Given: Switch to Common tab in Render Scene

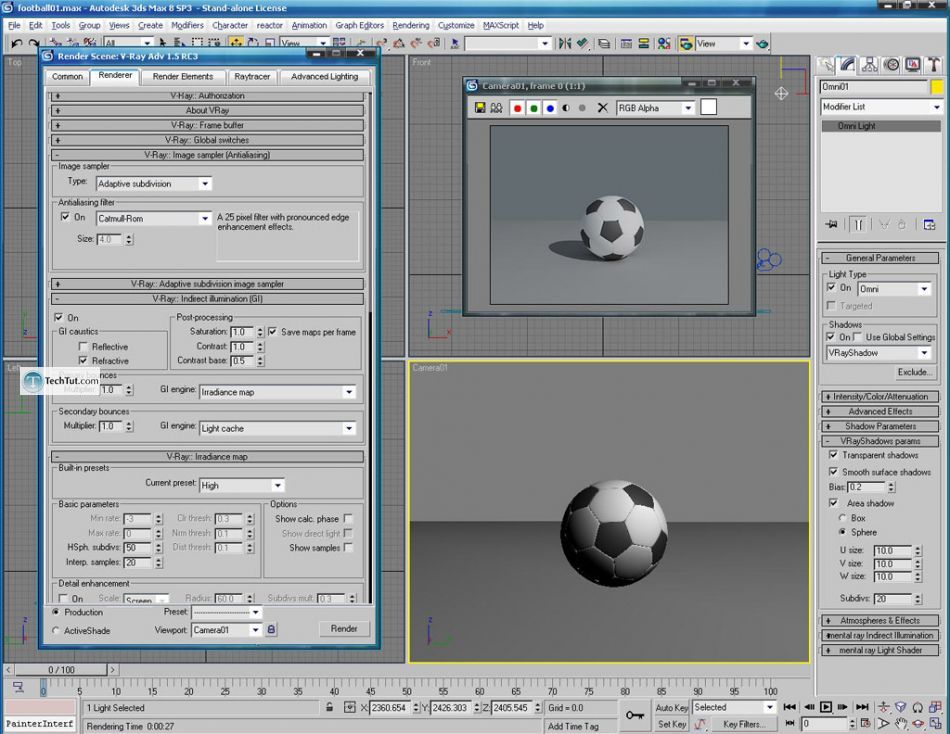Looking at the screenshot, I should (67, 77).
